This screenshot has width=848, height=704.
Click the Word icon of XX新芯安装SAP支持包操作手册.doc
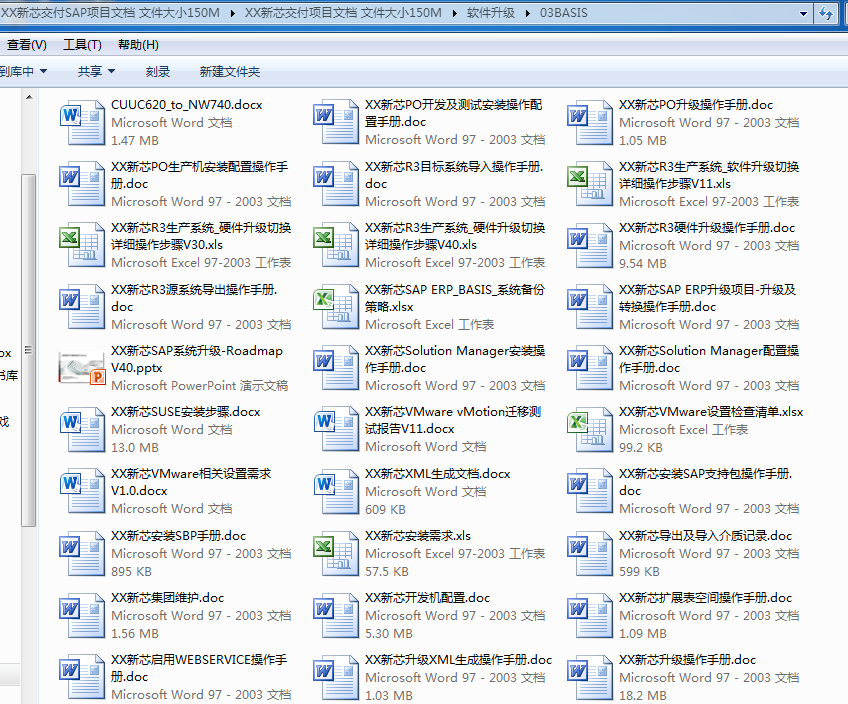590,491
